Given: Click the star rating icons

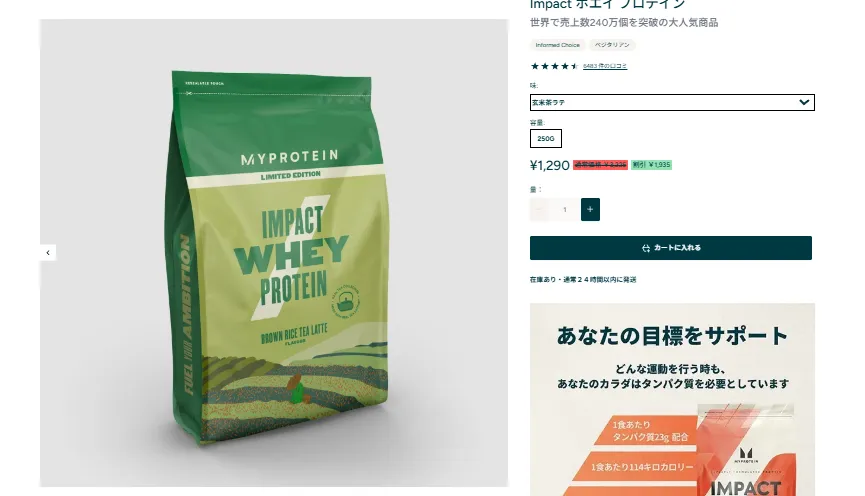Looking at the screenshot, I should click(554, 66).
